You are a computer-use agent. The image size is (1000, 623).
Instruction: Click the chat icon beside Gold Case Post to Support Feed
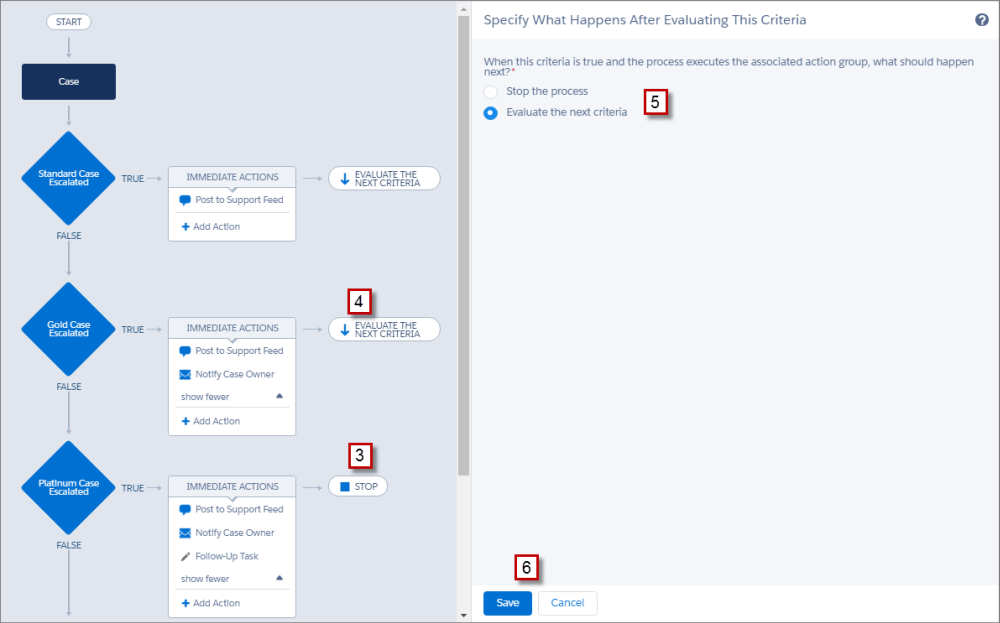click(185, 351)
